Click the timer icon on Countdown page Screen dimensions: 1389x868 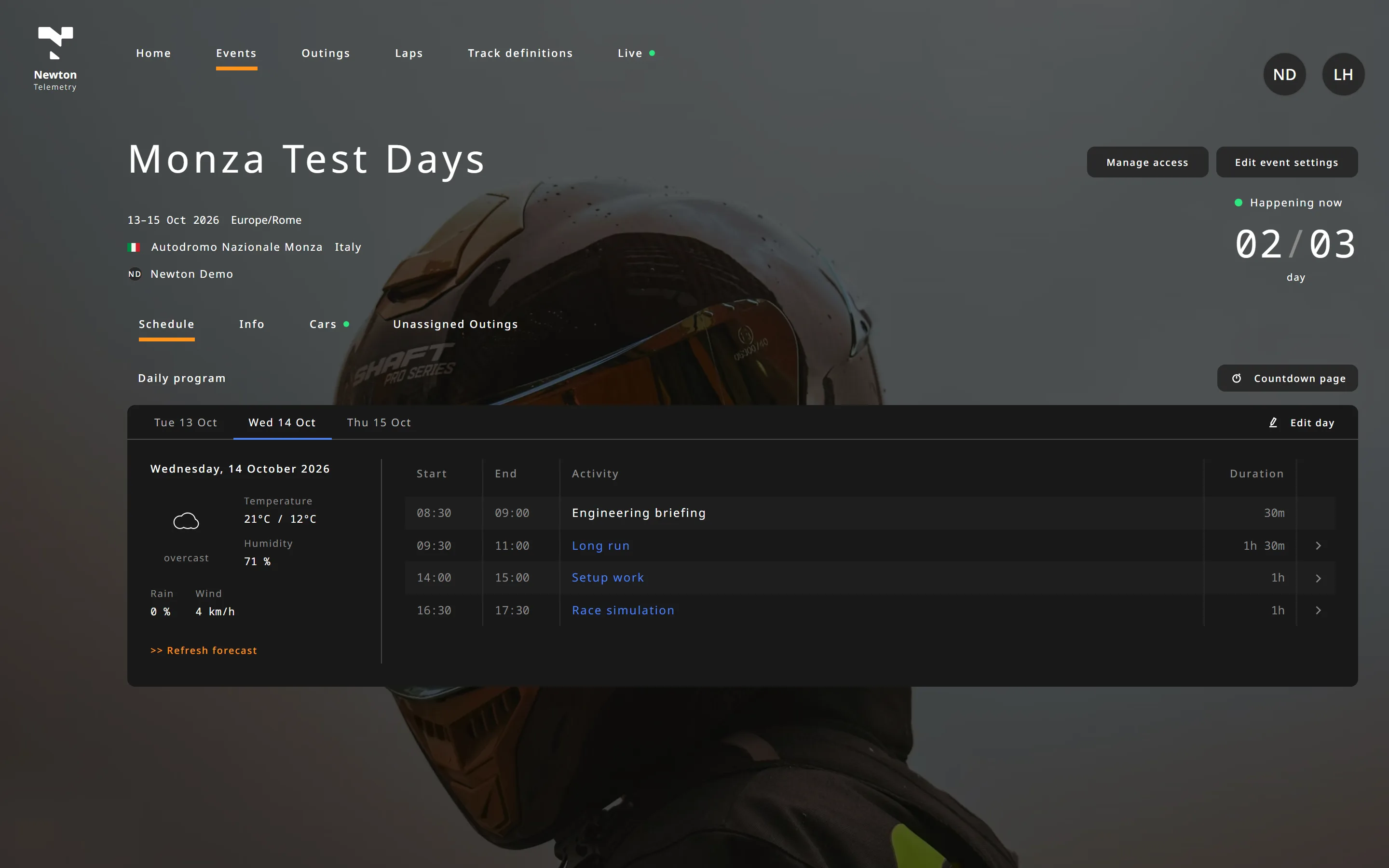point(1237,379)
